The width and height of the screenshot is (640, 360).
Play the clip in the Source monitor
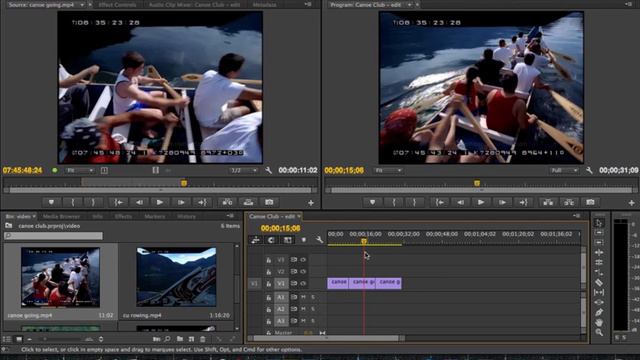point(160,202)
